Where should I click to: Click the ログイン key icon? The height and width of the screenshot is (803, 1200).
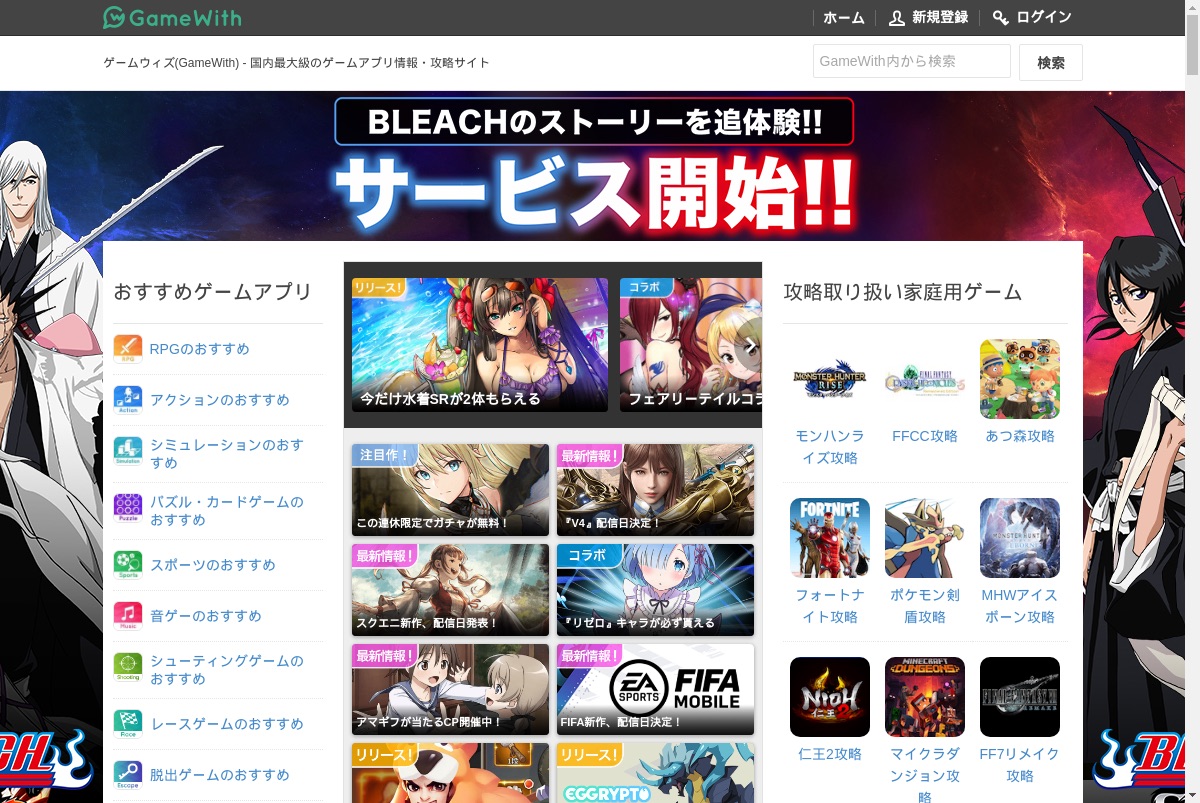tap(1001, 18)
